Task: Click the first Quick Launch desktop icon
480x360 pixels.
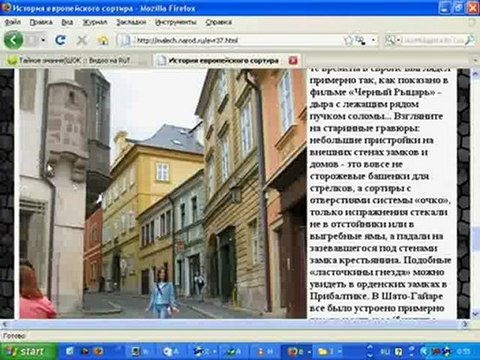Action: tap(70, 351)
